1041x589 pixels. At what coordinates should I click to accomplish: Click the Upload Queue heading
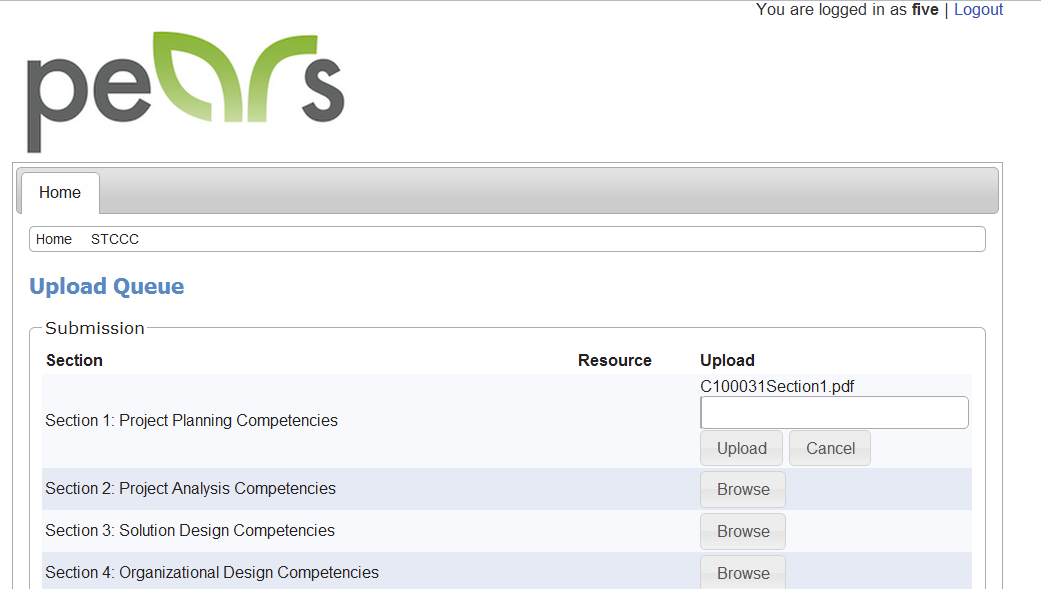(107, 287)
